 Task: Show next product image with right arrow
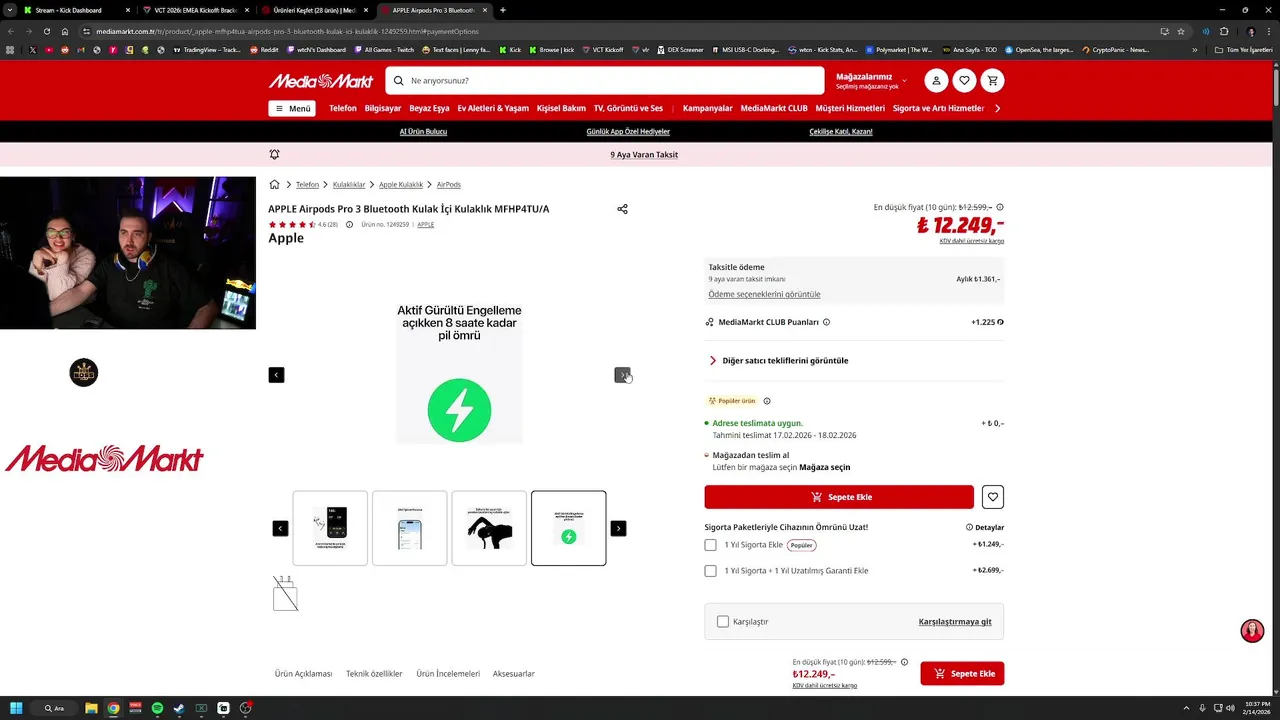click(622, 375)
